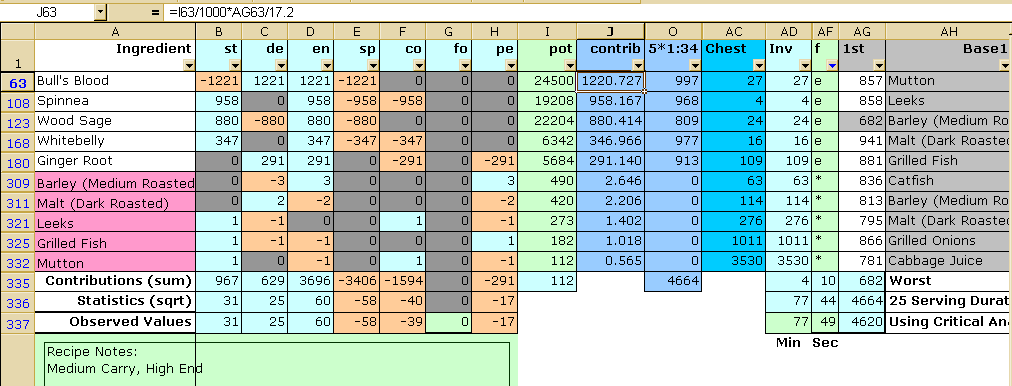Image resolution: width=1012 pixels, height=386 pixels.
Task: Open the Ingredient column filter dropdown
Action: [188, 65]
